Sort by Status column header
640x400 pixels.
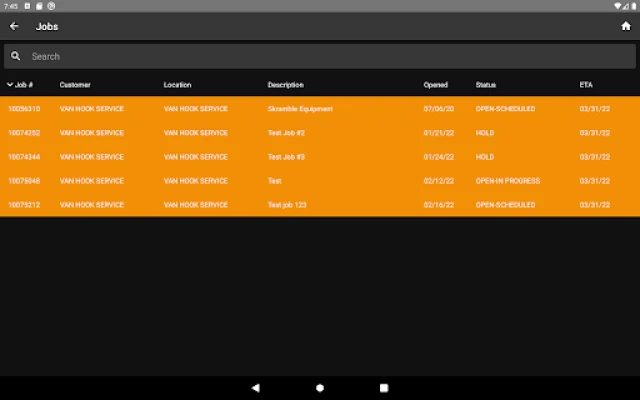click(x=485, y=85)
